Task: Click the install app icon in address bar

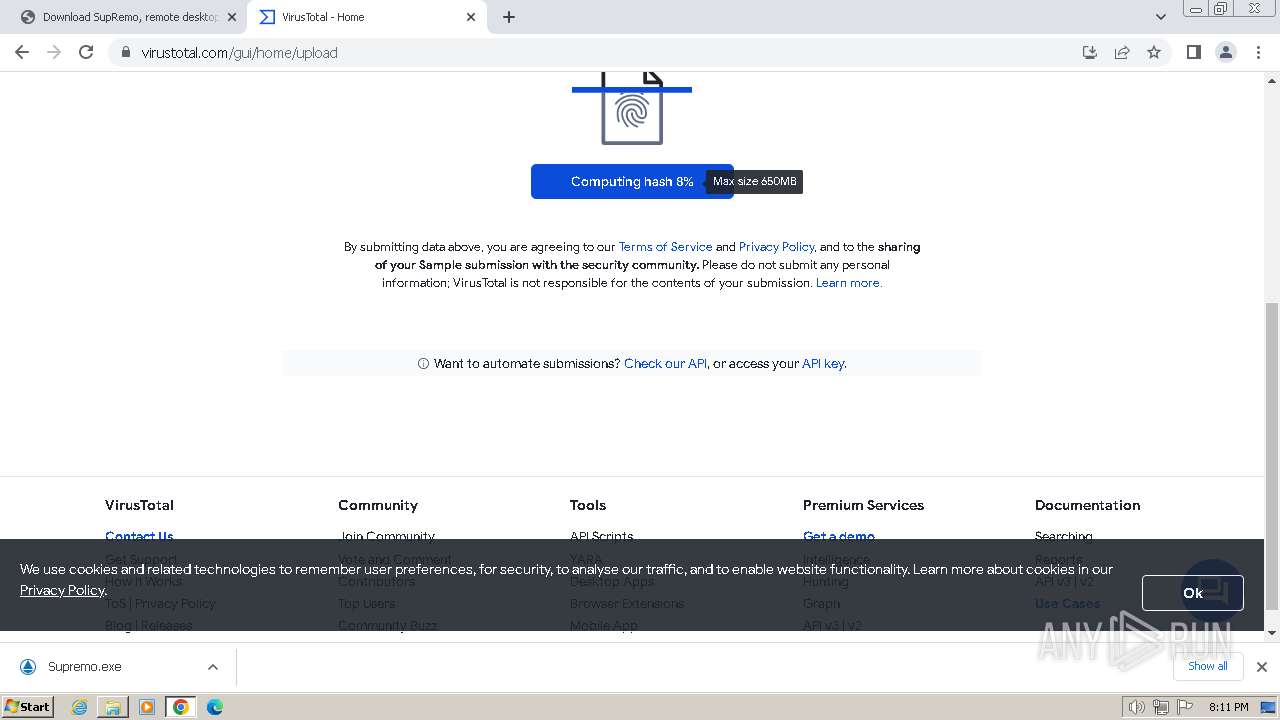Action: 1090,52
